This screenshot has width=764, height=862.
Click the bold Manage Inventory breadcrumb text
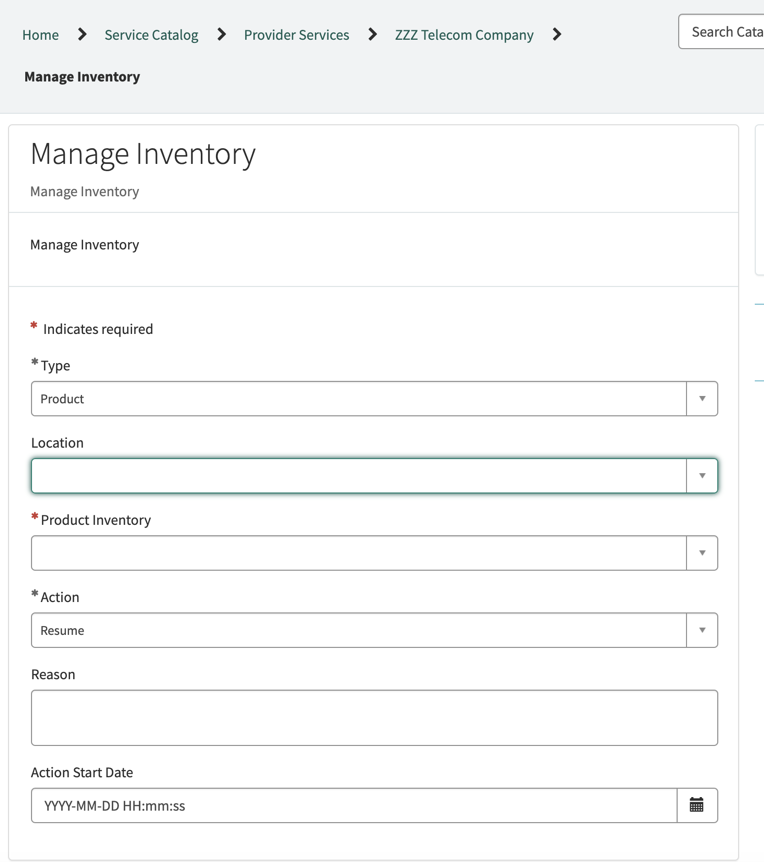point(82,76)
